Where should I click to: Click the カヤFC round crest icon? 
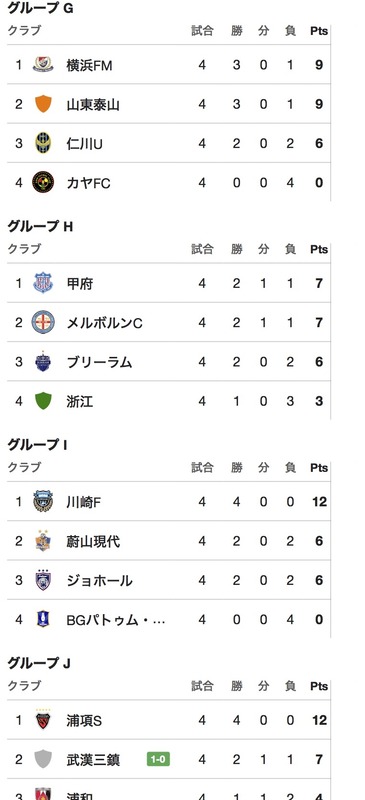(43, 182)
